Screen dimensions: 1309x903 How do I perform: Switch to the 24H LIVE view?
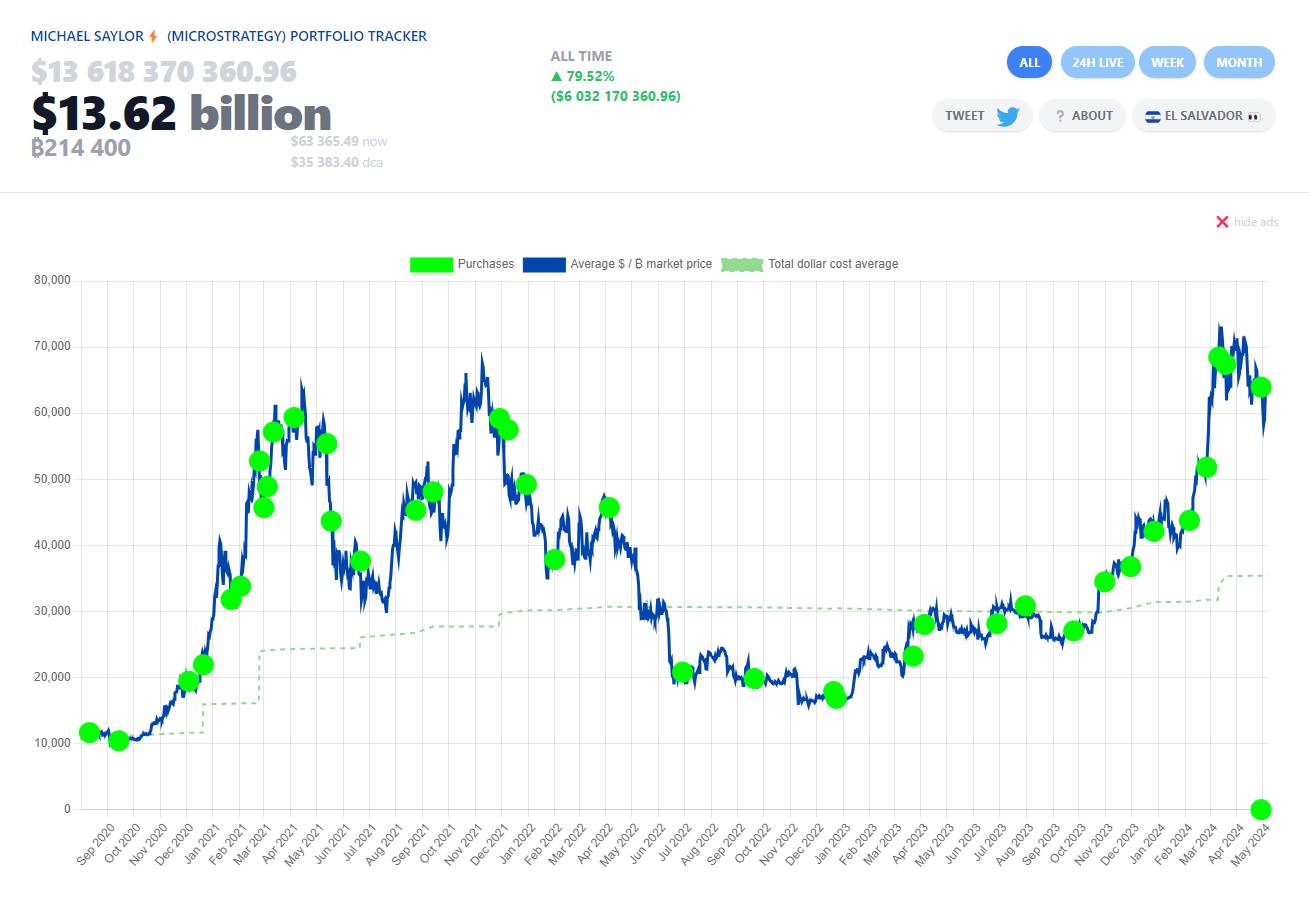[1097, 62]
